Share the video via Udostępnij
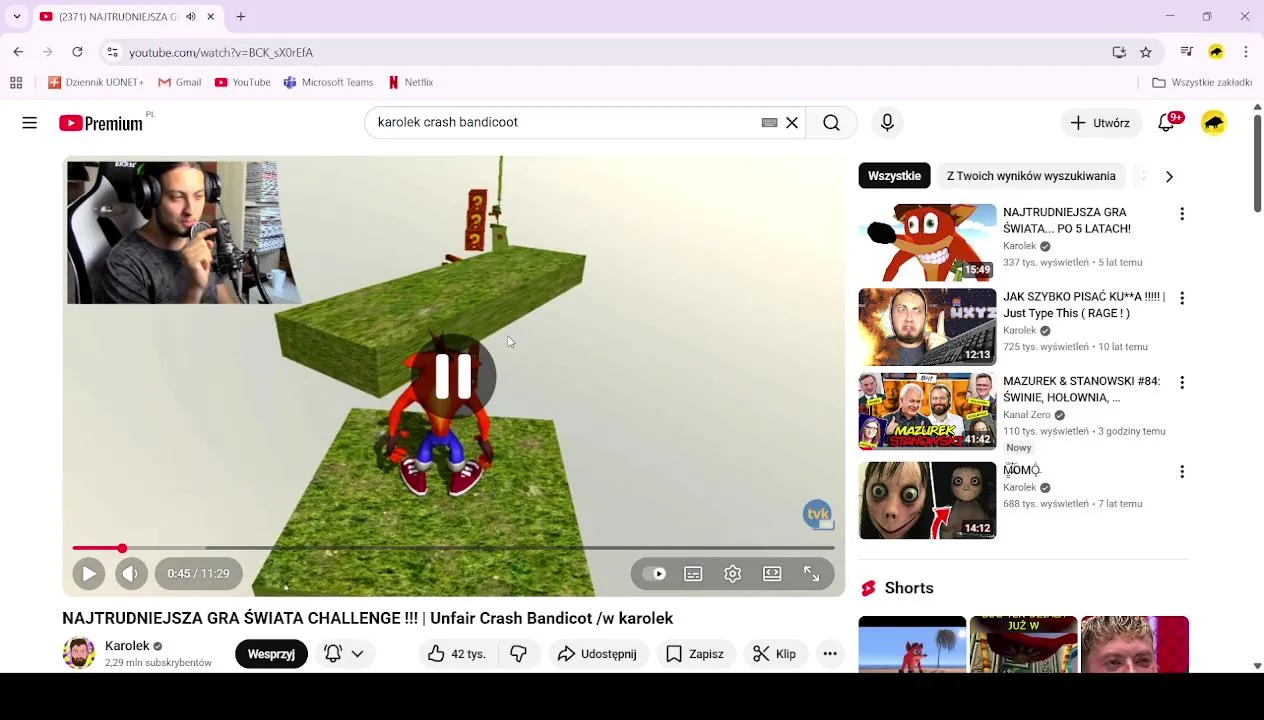Screen dimensions: 1264x720 (597, 654)
